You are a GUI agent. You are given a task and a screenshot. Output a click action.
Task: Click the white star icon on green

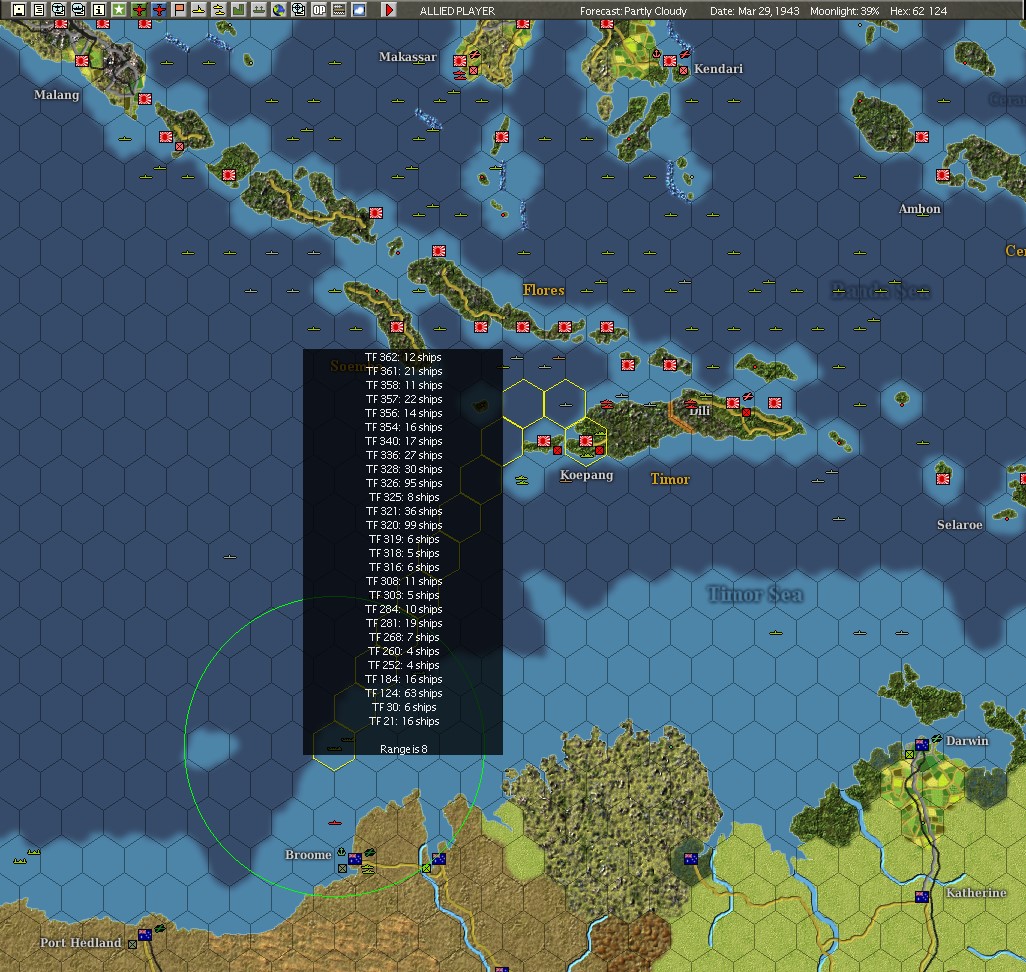[119, 9]
